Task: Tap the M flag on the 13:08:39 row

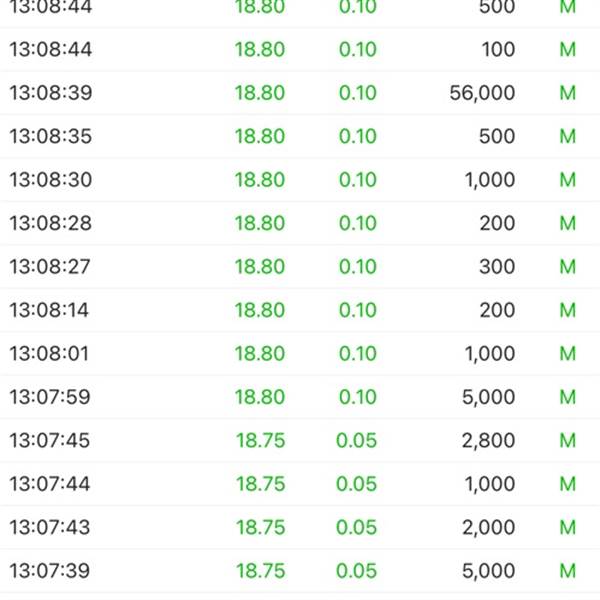Action: point(567,93)
